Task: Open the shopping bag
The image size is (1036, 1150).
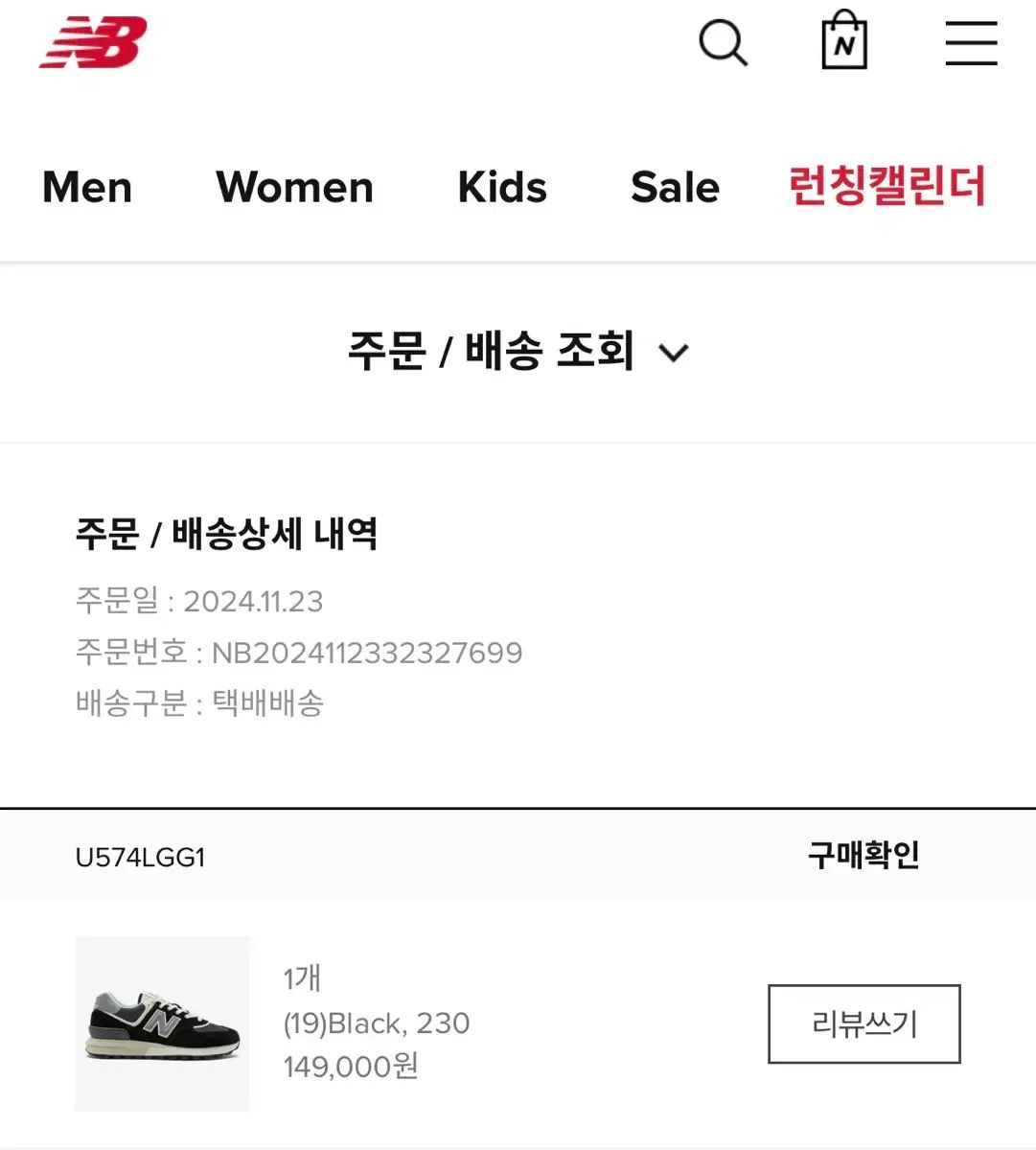Action: 844,41
